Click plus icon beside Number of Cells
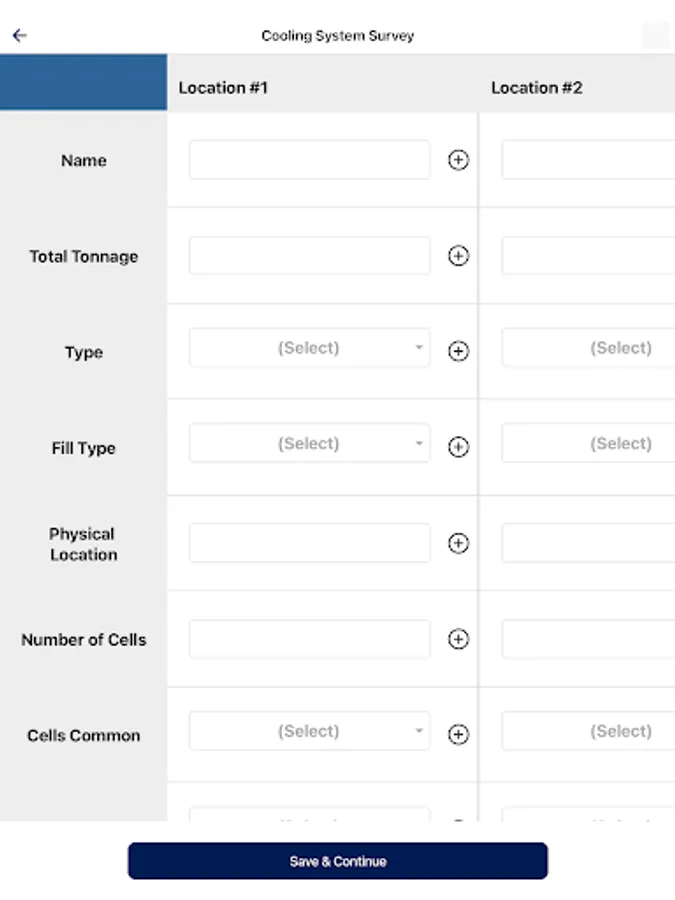The width and height of the screenshot is (675, 900). (x=458, y=639)
